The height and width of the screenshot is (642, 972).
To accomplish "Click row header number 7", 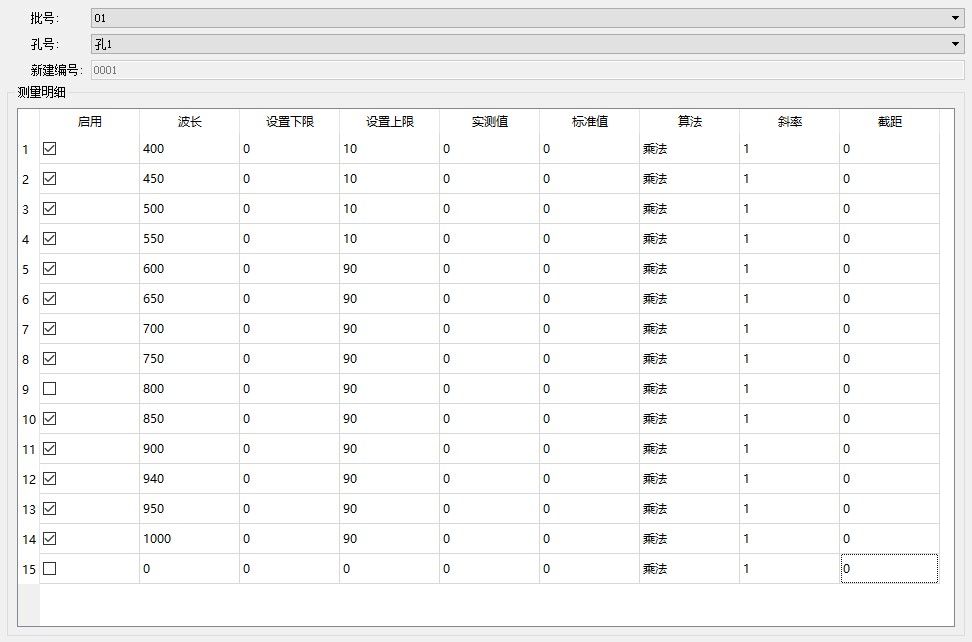I will click(26, 329).
